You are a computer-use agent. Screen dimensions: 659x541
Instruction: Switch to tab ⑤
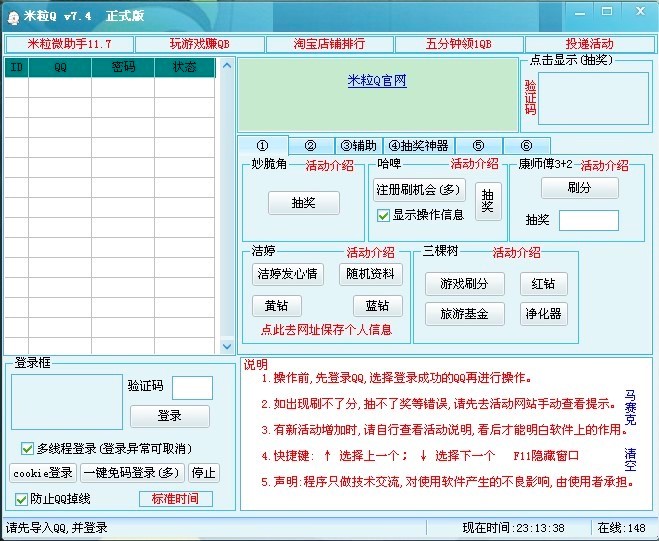click(479, 145)
